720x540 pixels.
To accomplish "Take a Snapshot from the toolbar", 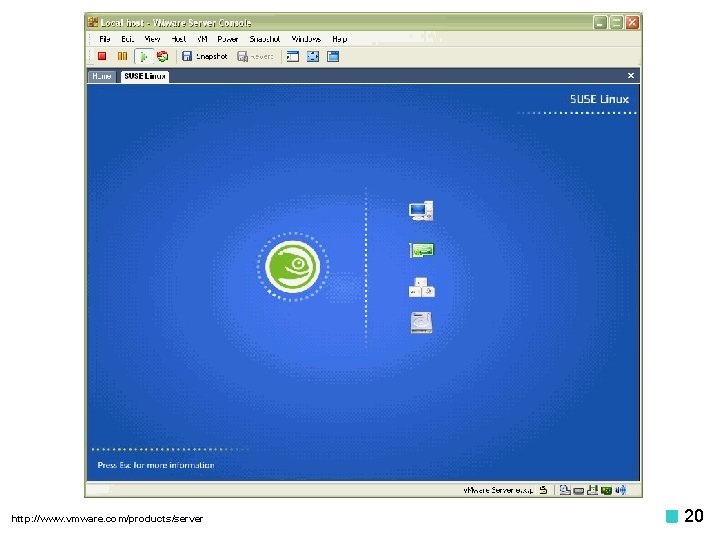I will tap(205, 56).
